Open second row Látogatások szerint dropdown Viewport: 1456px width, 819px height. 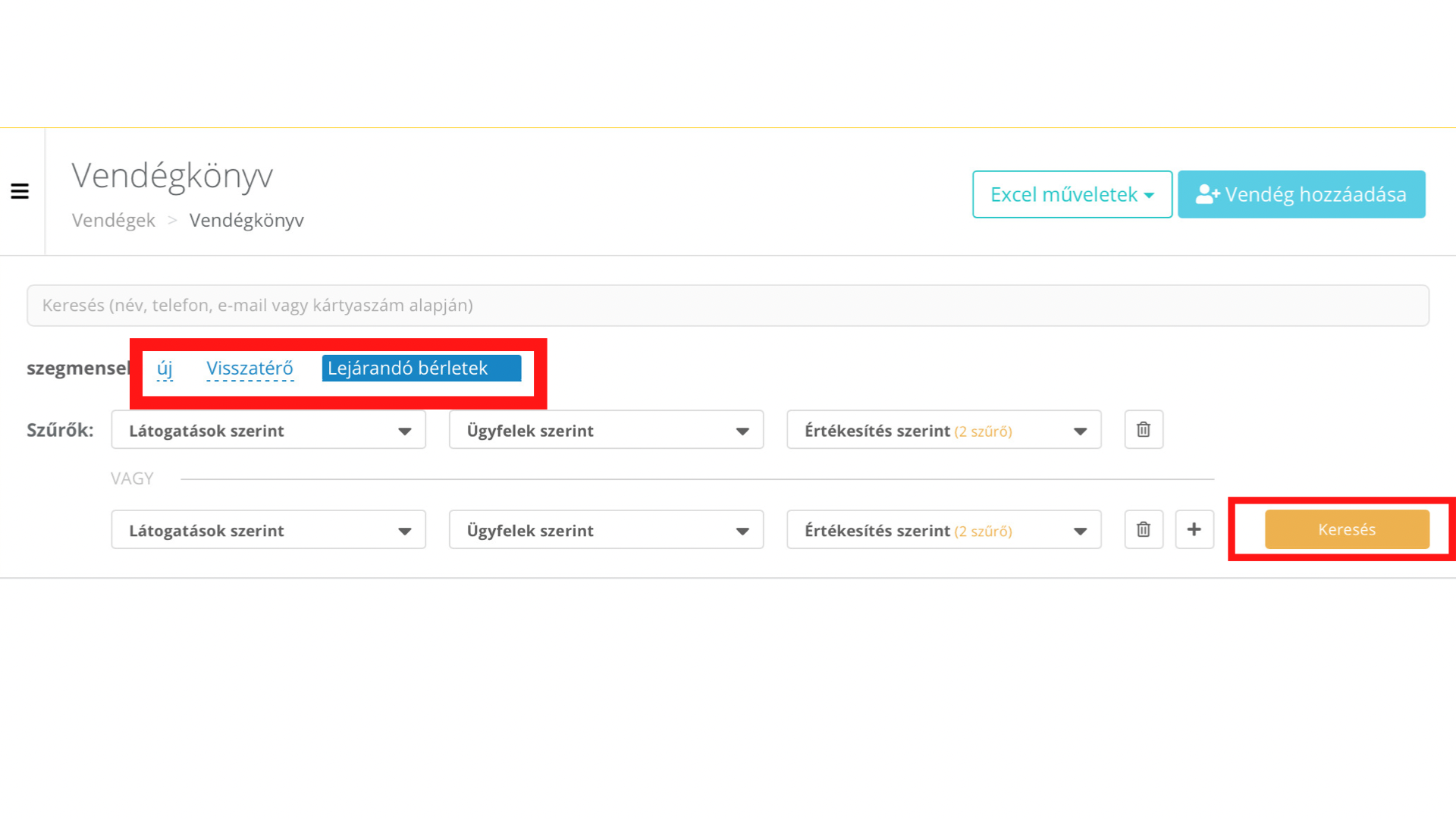tap(268, 529)
